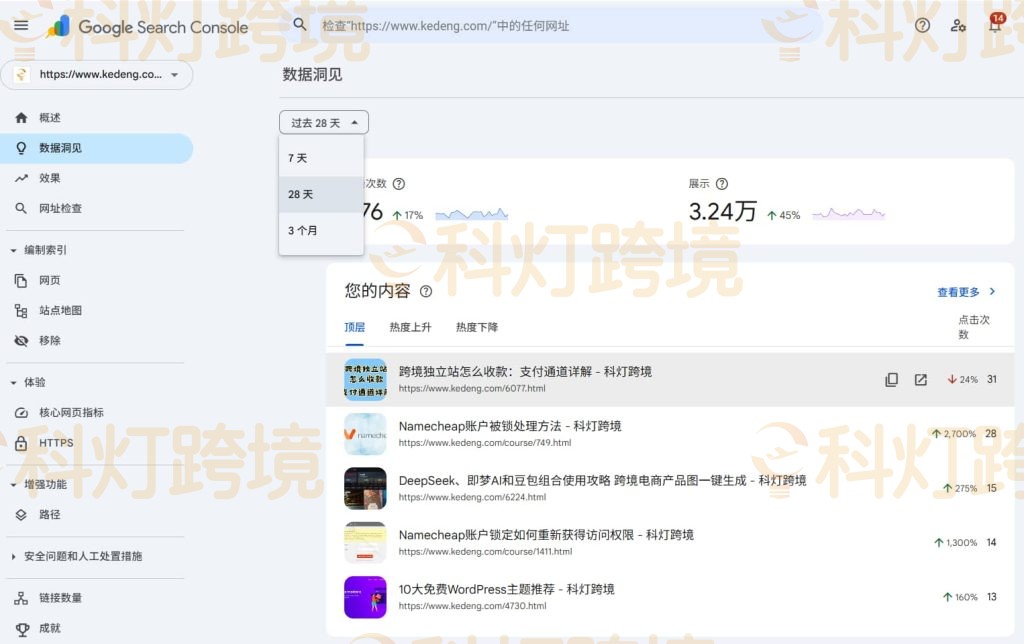The width and height of the screenshot is (1024, 644).
Task: Choose 3 个月 in date range menu
Action: click(321, 230)
